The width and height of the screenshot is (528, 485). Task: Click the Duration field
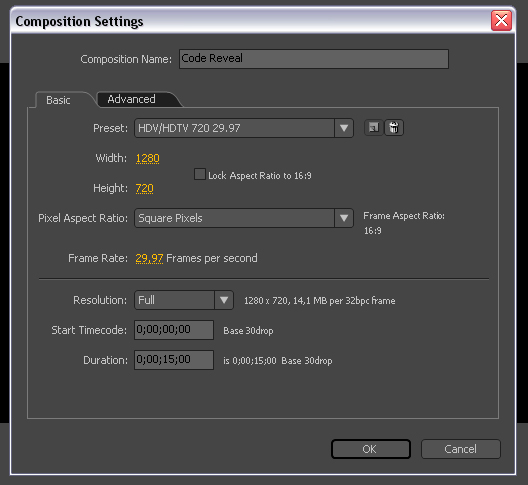click(174, 360)
